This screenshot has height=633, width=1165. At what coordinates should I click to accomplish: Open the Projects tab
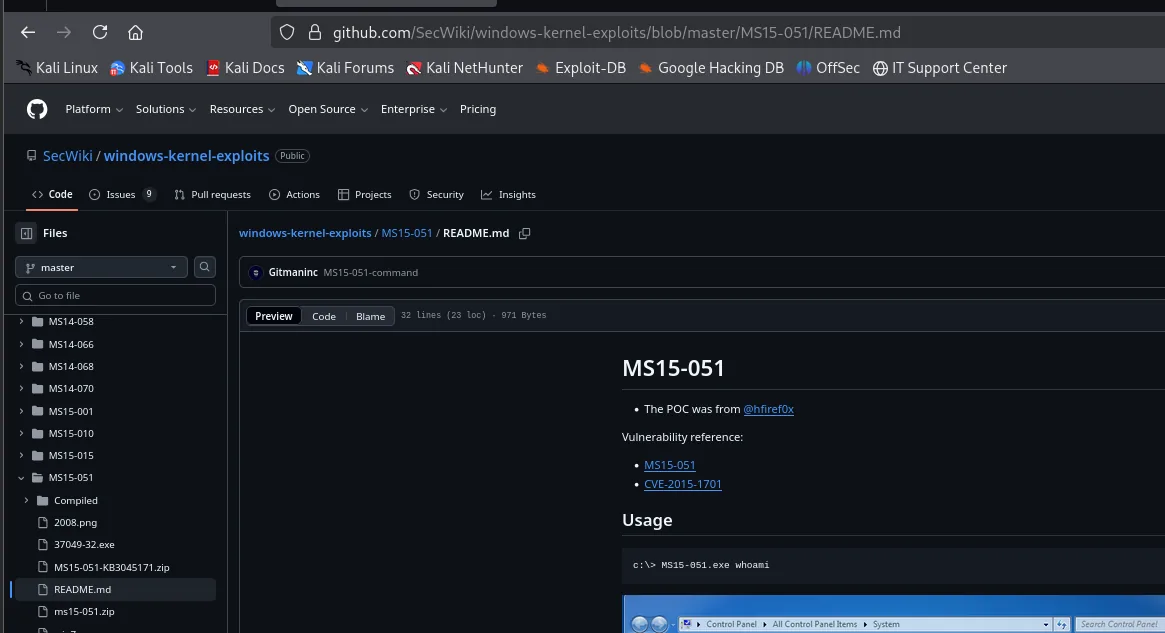click(x=365, y=195)
